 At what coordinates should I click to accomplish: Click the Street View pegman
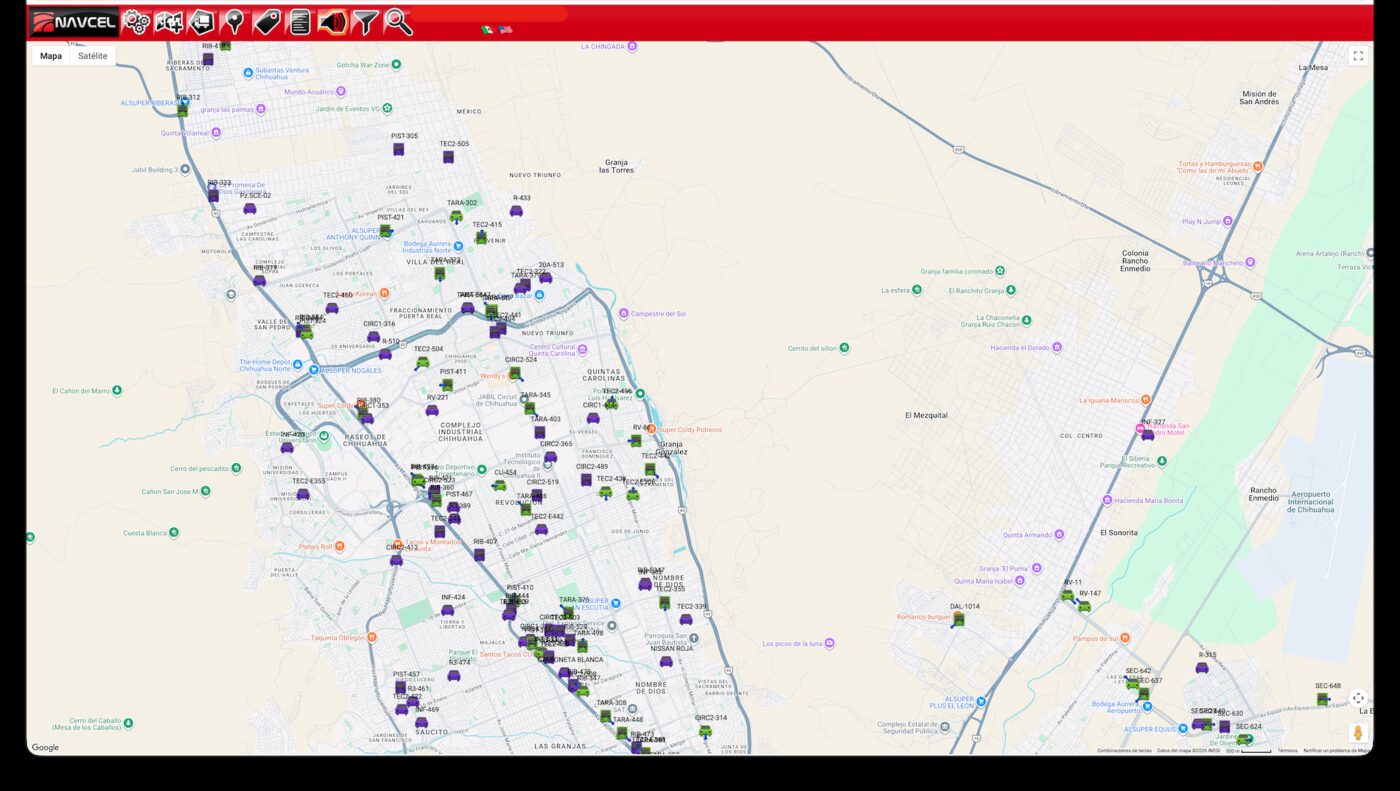click(x=1358, y=733)
